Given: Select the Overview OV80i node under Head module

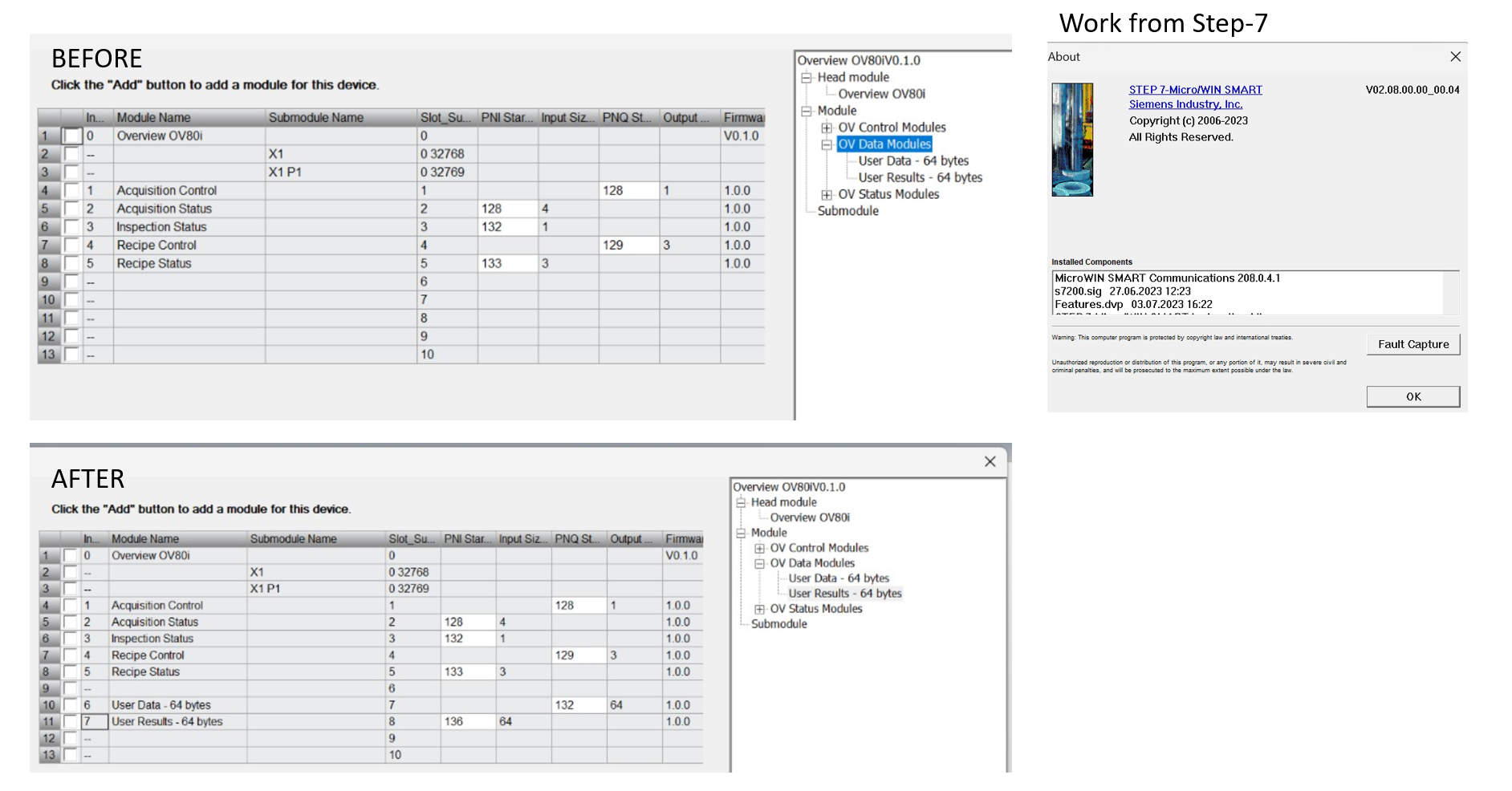Looking at the screenshot, I should (x=880, y=93).
